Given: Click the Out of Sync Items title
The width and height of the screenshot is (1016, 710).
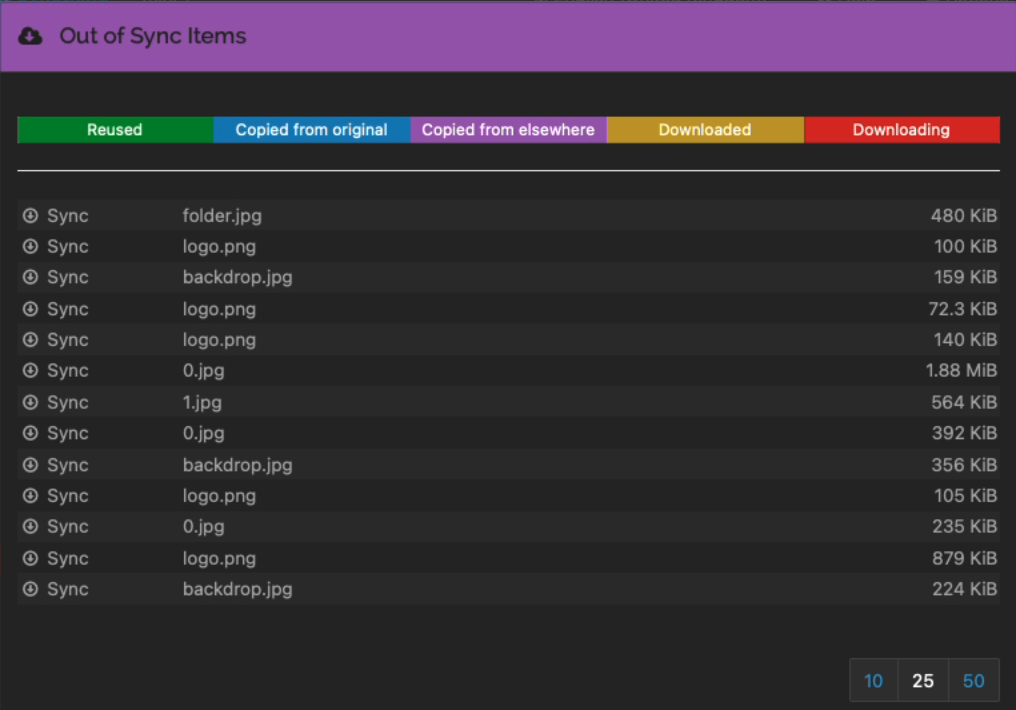Looking at the screenshot, I should (x=152, y=37).
